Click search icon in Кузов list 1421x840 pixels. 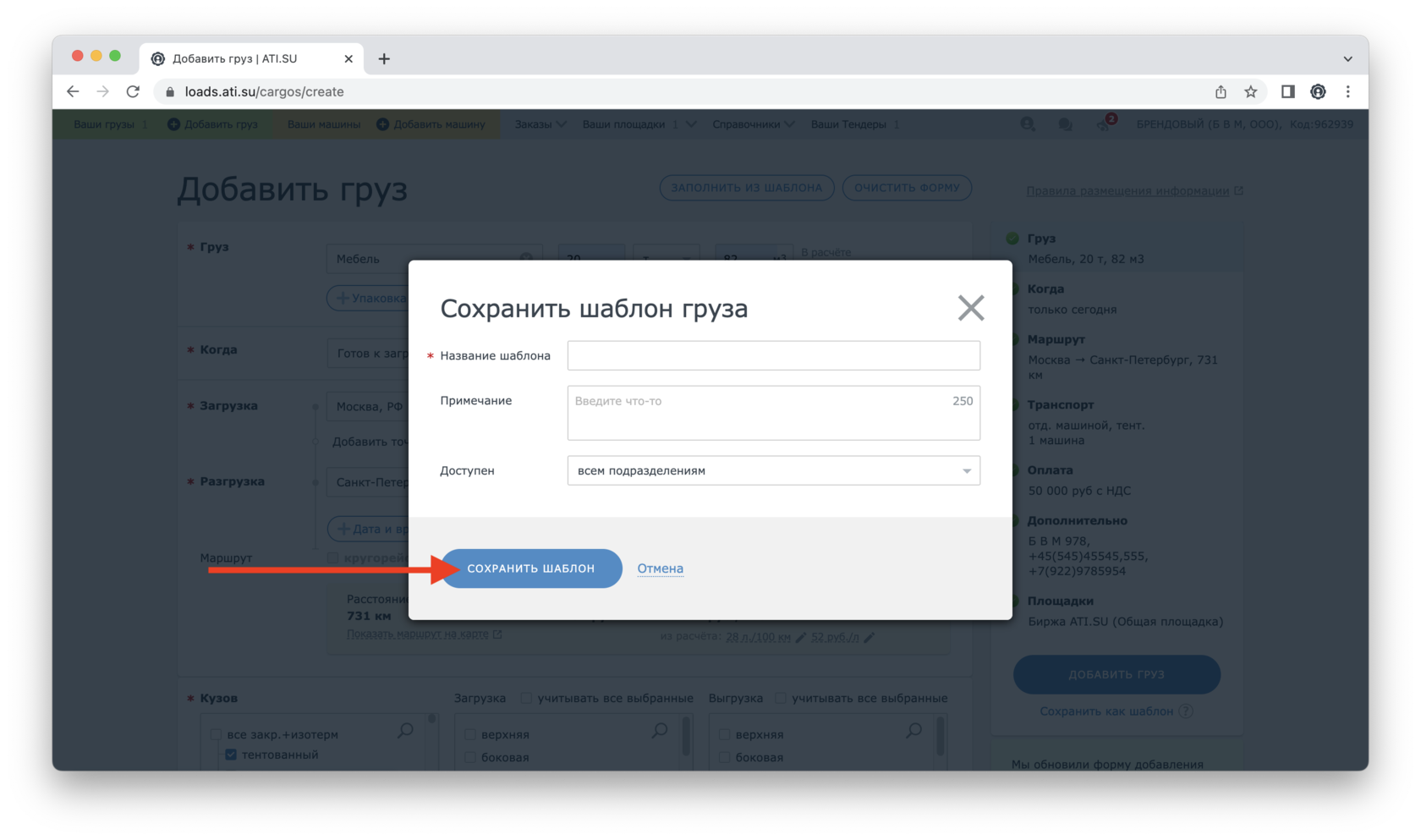406,730
